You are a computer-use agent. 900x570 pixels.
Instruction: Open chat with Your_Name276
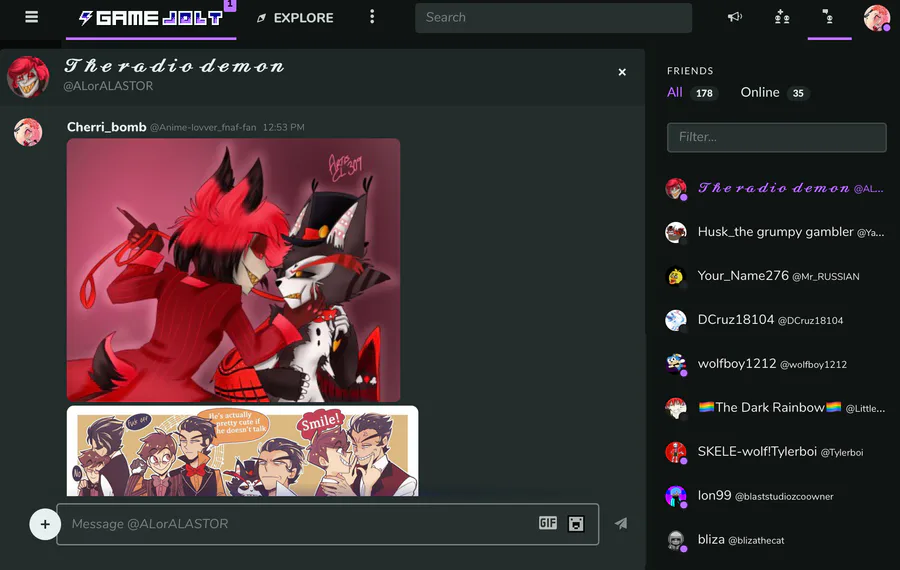point(775,276)
